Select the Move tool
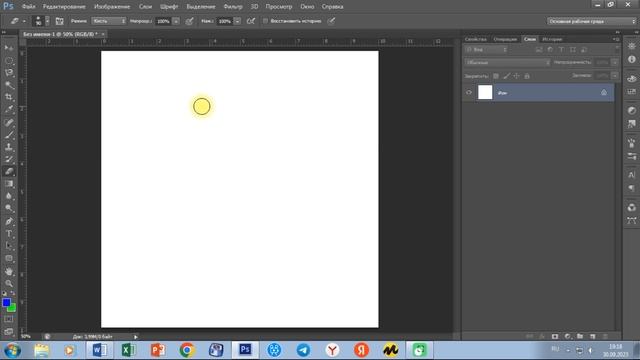This screenshot has height=360, width=640. pyautogui.click(x=9, y=48)
